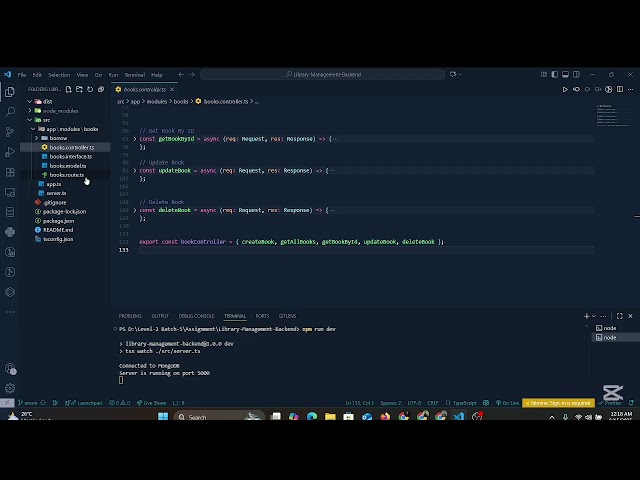This screenshot has height=480, width=640.
Task: Open package.json in Explorer
Action: [x=58, y=221]
